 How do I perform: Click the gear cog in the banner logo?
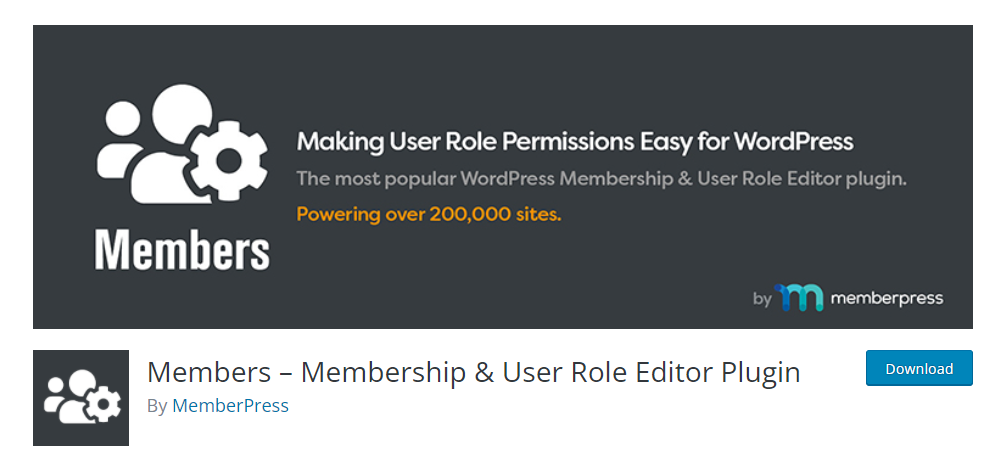(x=229, y=160)
